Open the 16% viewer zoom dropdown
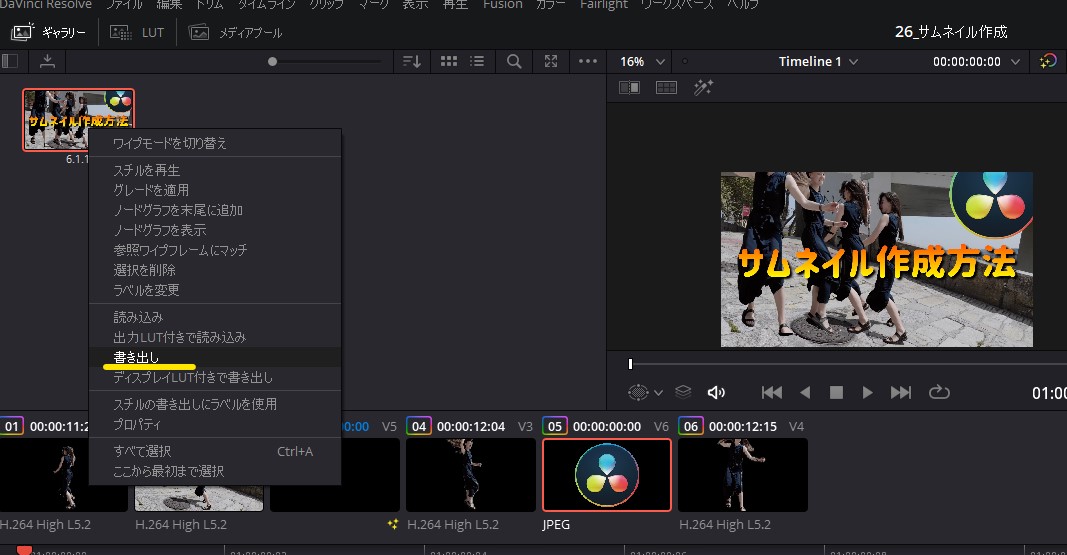Viewport: 1067px width, 555px height. click(642, 61)
